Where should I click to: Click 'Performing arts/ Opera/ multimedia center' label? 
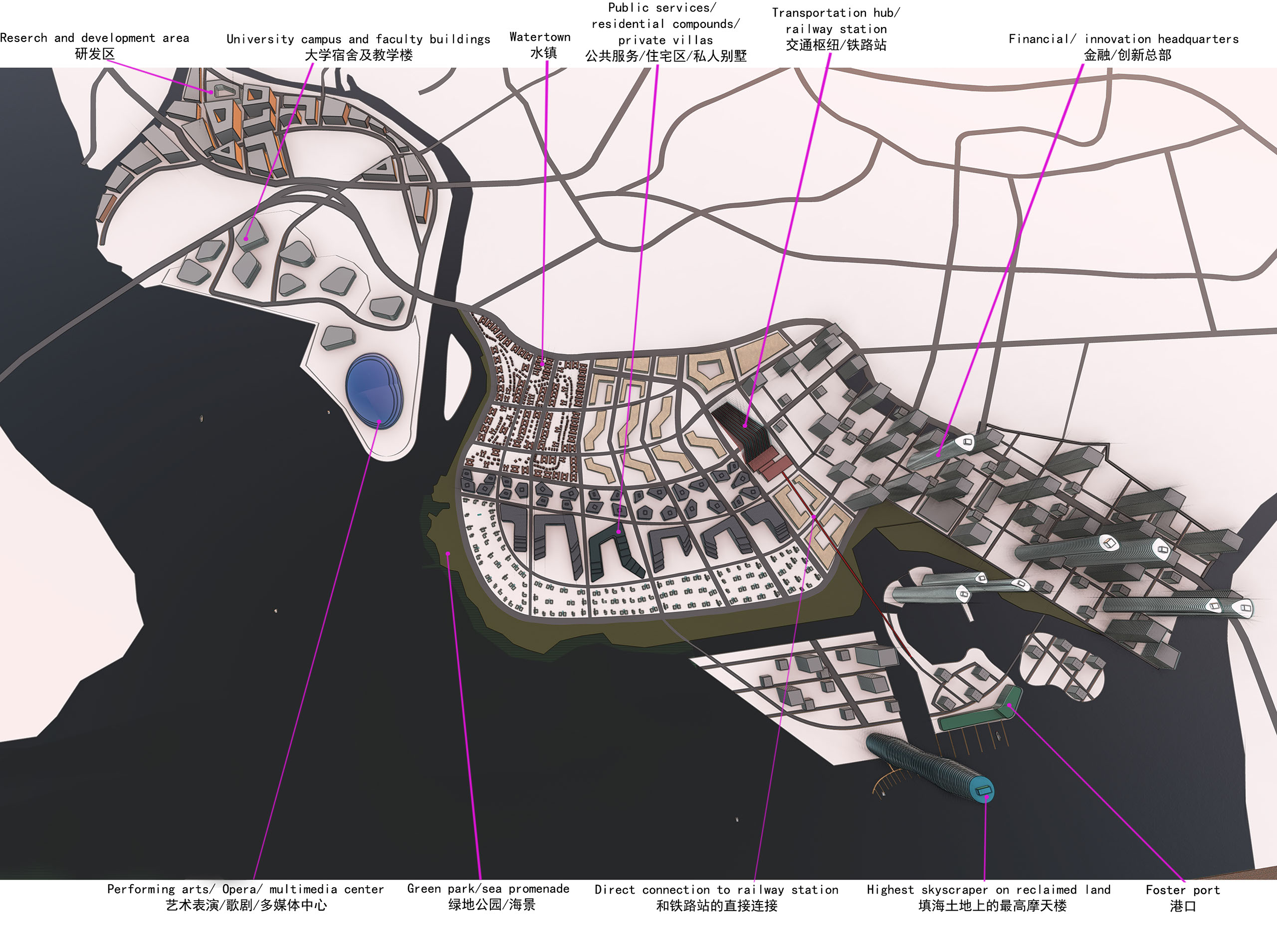pyautogui.click(x=245, y=889)
